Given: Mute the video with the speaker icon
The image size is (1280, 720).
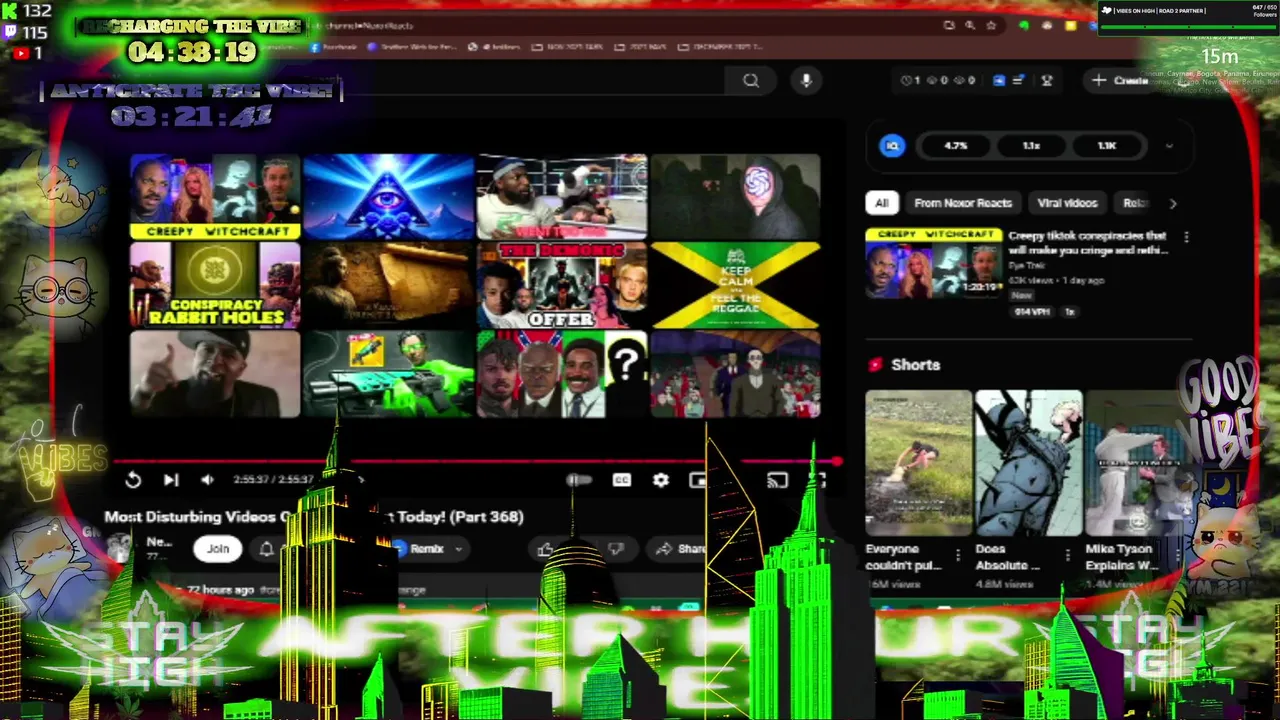Looking at the screenshot, I should tap(207, 480).
